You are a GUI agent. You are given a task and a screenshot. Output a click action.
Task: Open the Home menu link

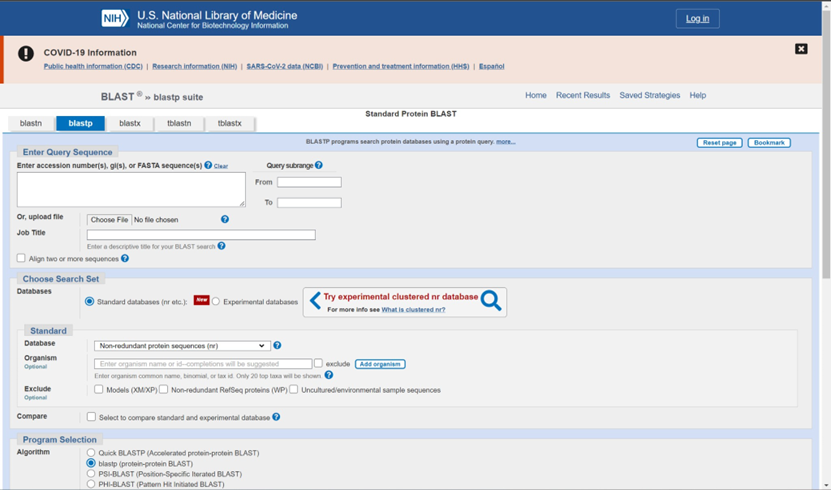coord(536,95)
